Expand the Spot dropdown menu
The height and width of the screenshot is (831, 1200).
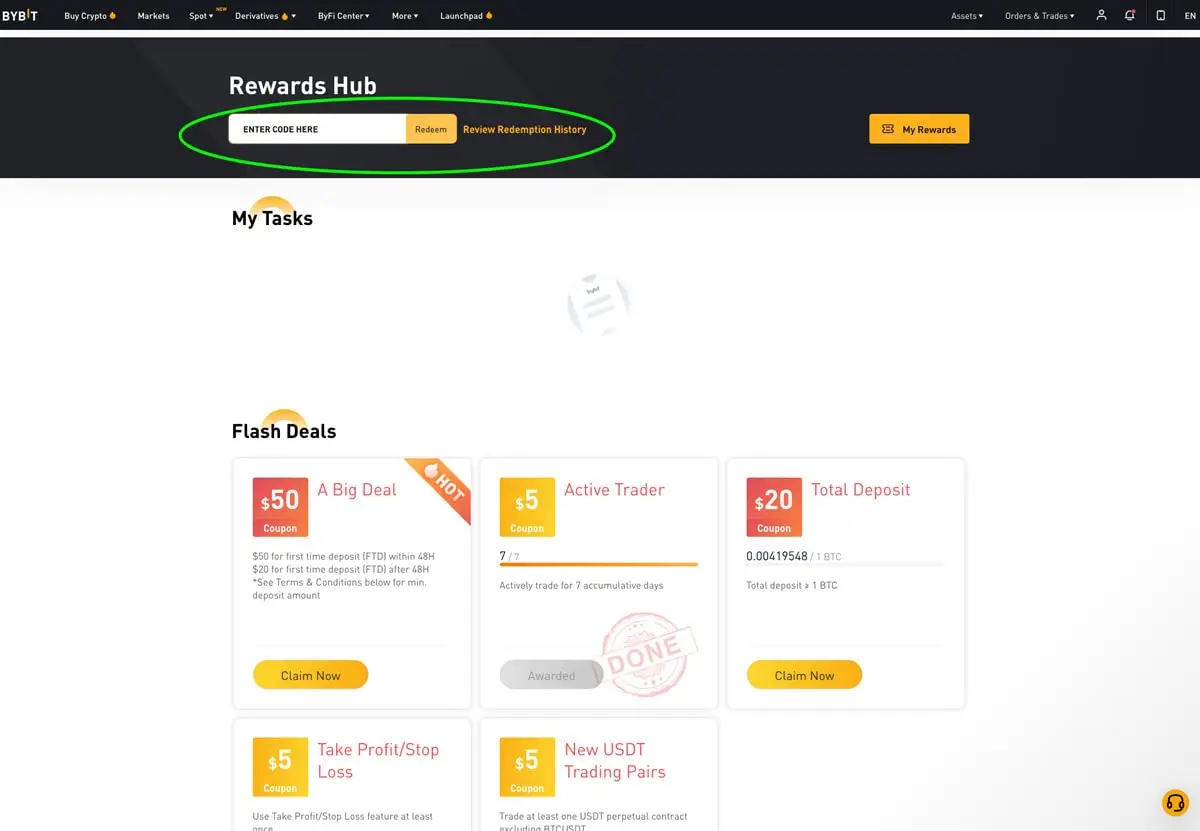click(x=201, y=16)
